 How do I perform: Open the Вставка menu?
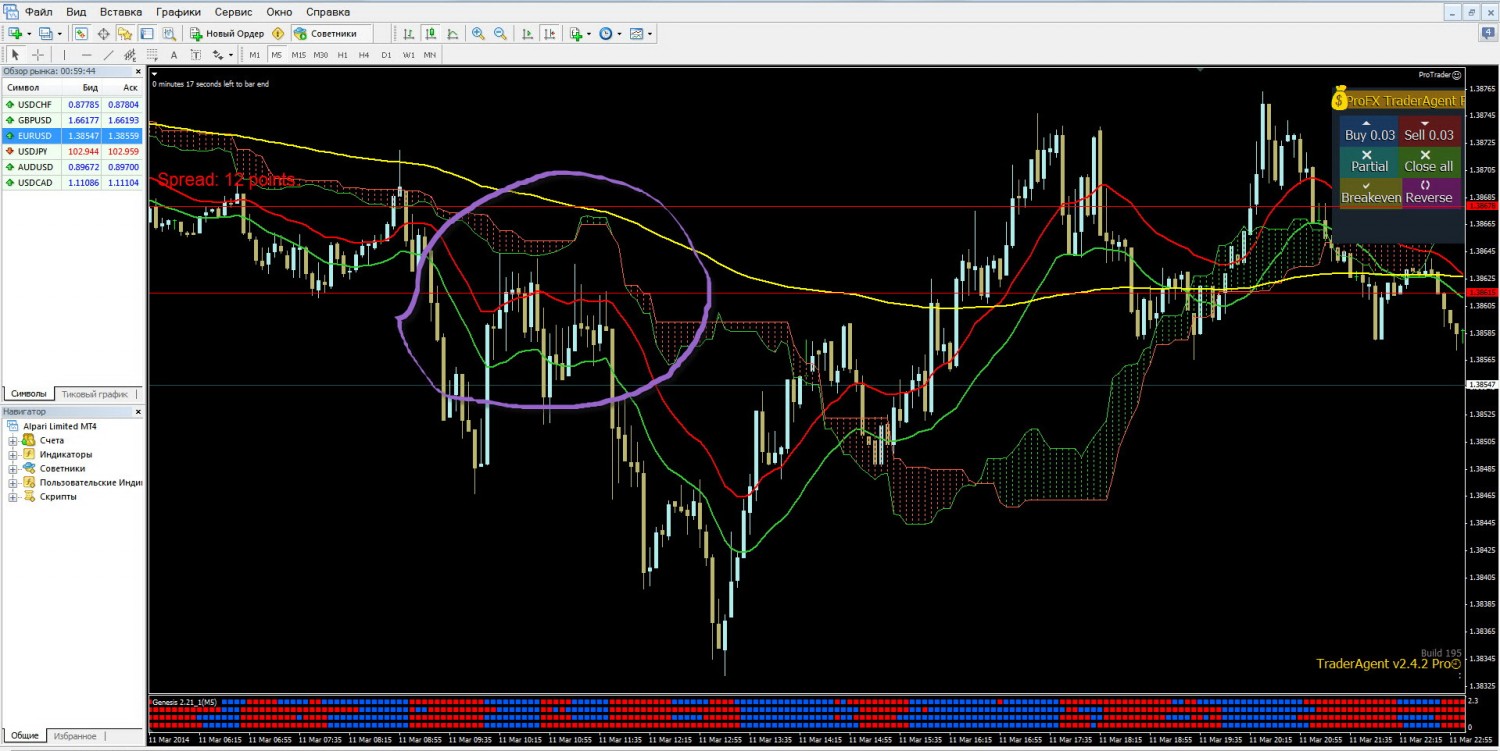[121, 12]
